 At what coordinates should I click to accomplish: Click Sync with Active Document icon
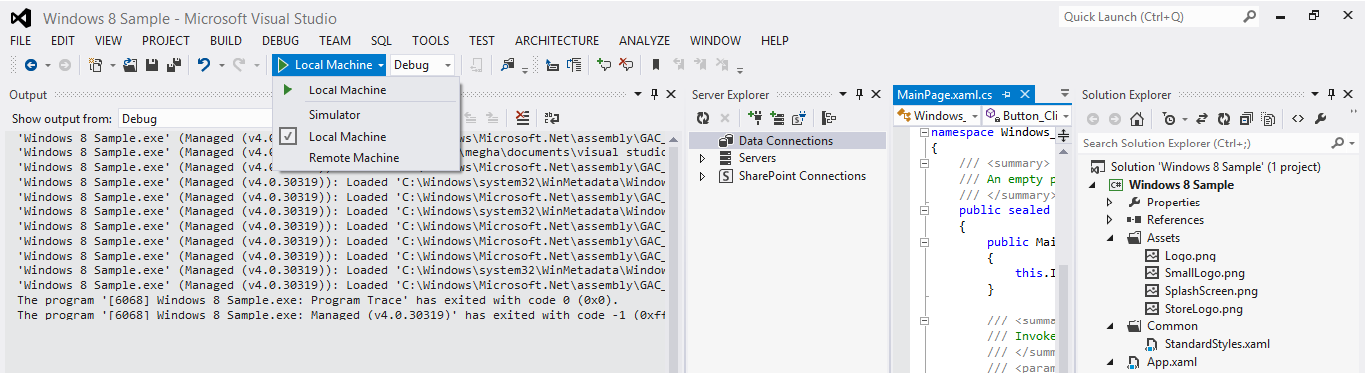coord(1202,118)
